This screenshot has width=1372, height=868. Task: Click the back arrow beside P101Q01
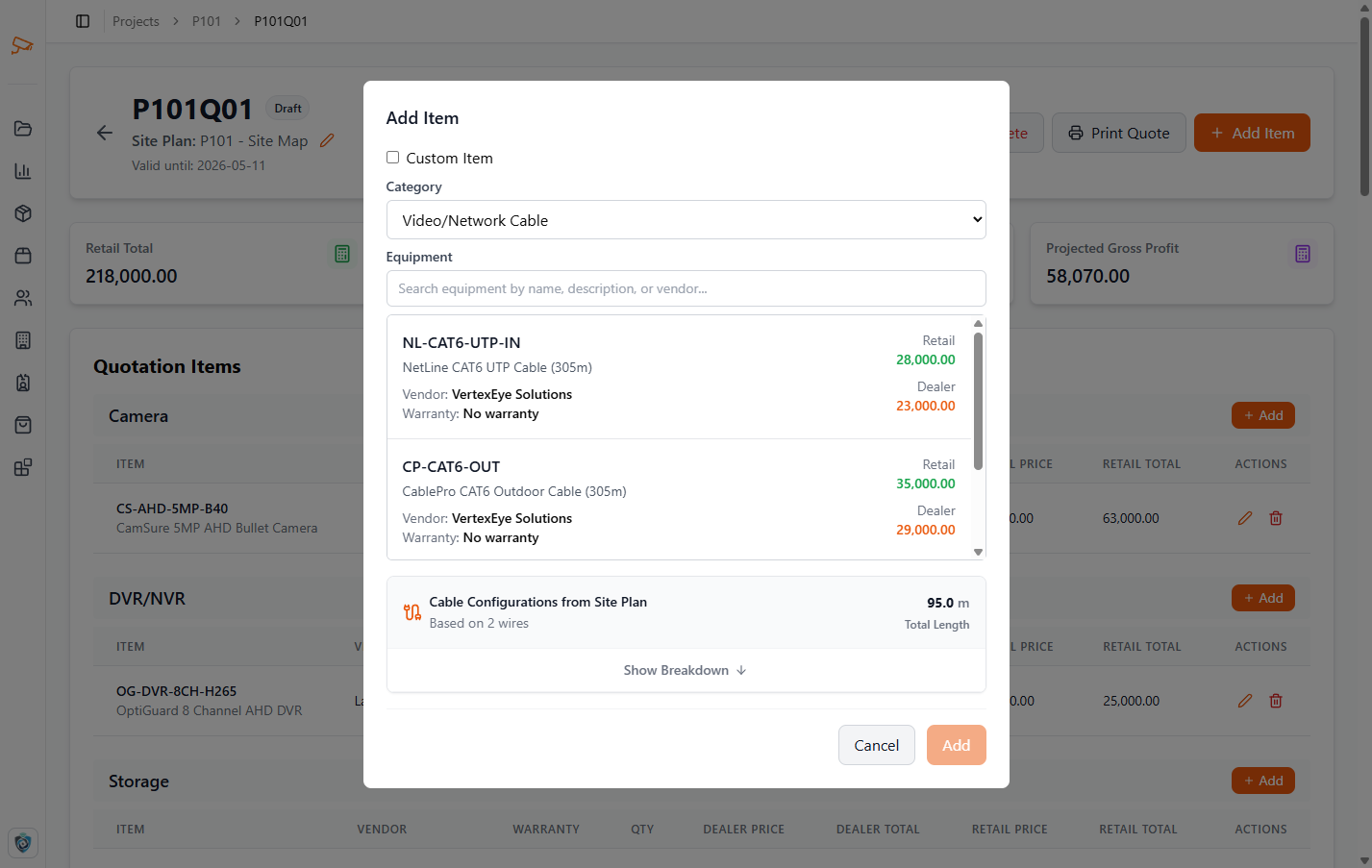[105, 134]
